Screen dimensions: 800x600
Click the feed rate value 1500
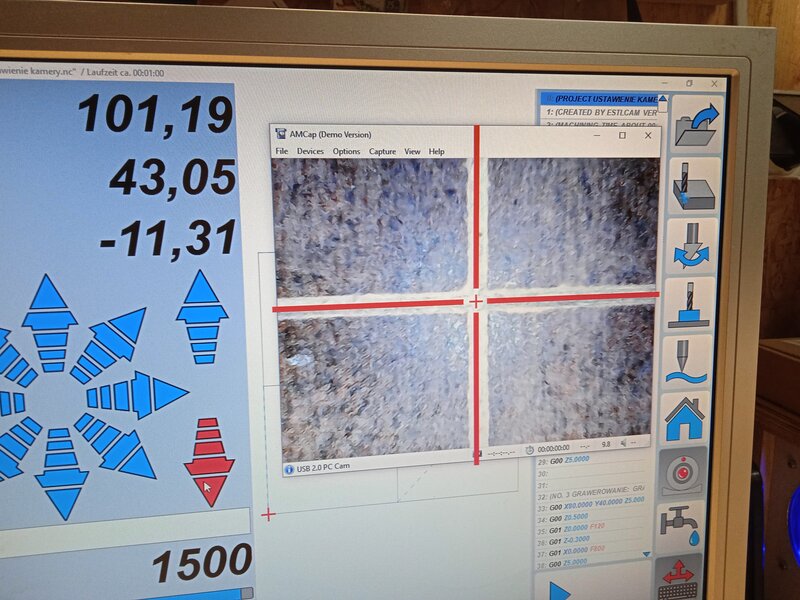[x=202, y=563]
